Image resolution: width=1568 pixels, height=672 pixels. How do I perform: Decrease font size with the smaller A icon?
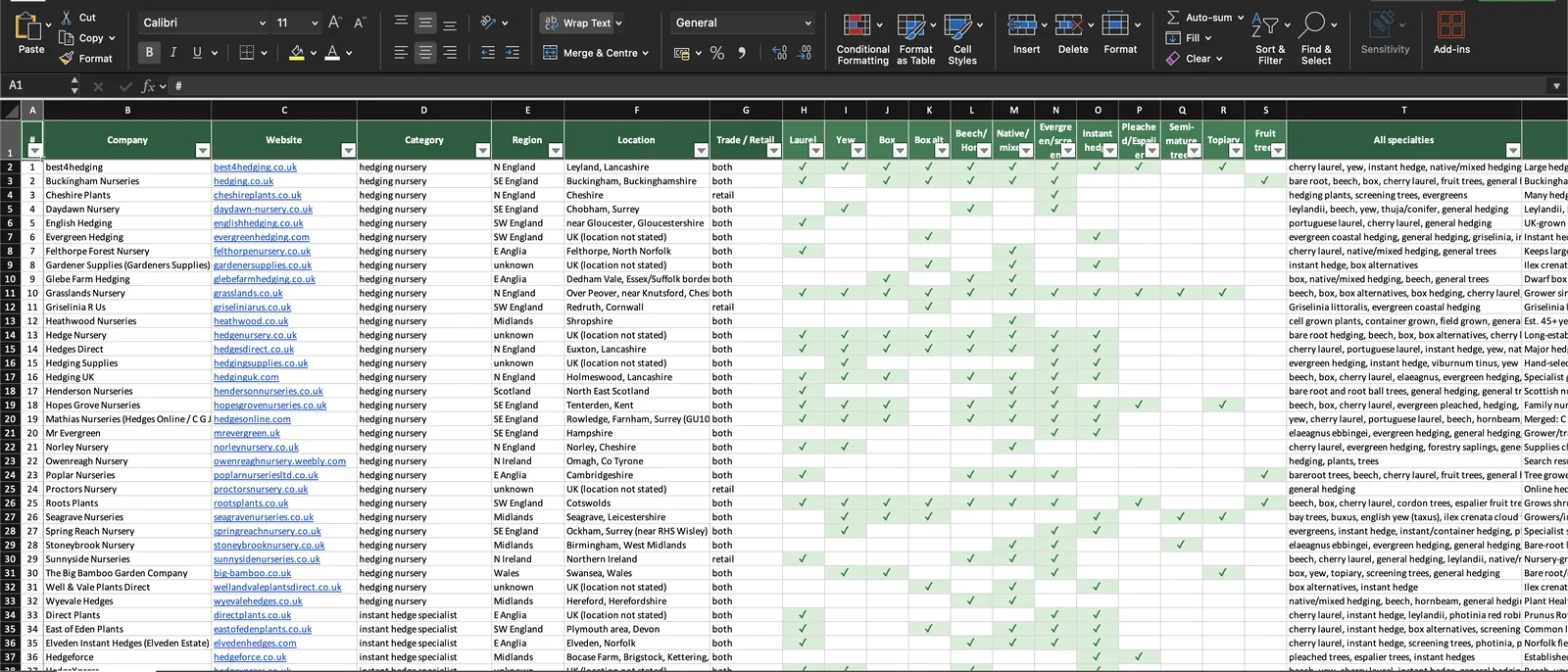tap(359, 23)
